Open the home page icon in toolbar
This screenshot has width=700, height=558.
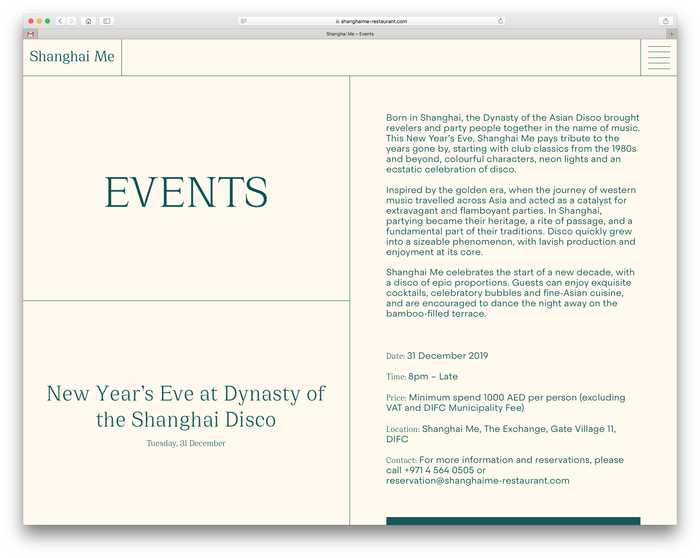[88, 21]
